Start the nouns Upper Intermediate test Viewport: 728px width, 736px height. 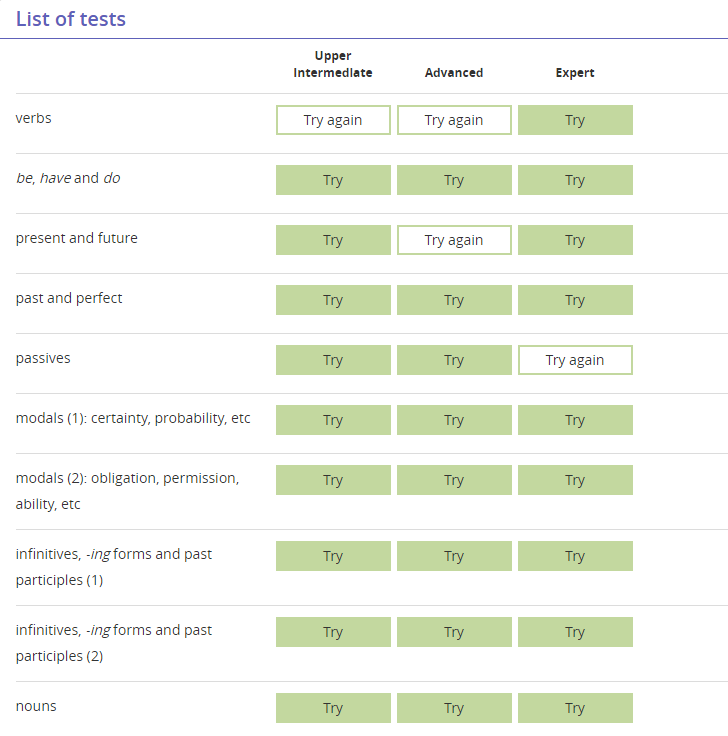[x=333, y=709]
